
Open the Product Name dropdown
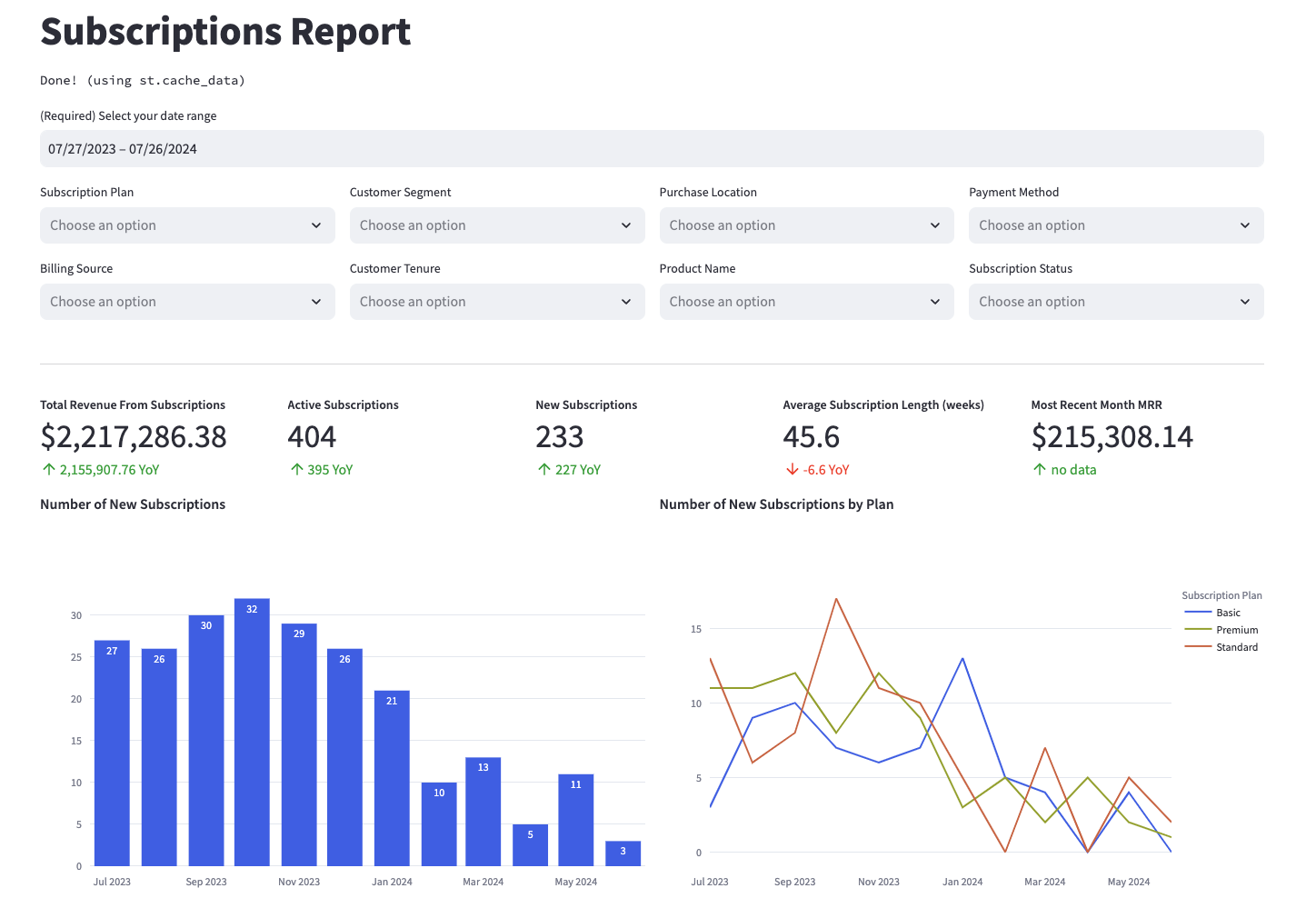(806, 301)
